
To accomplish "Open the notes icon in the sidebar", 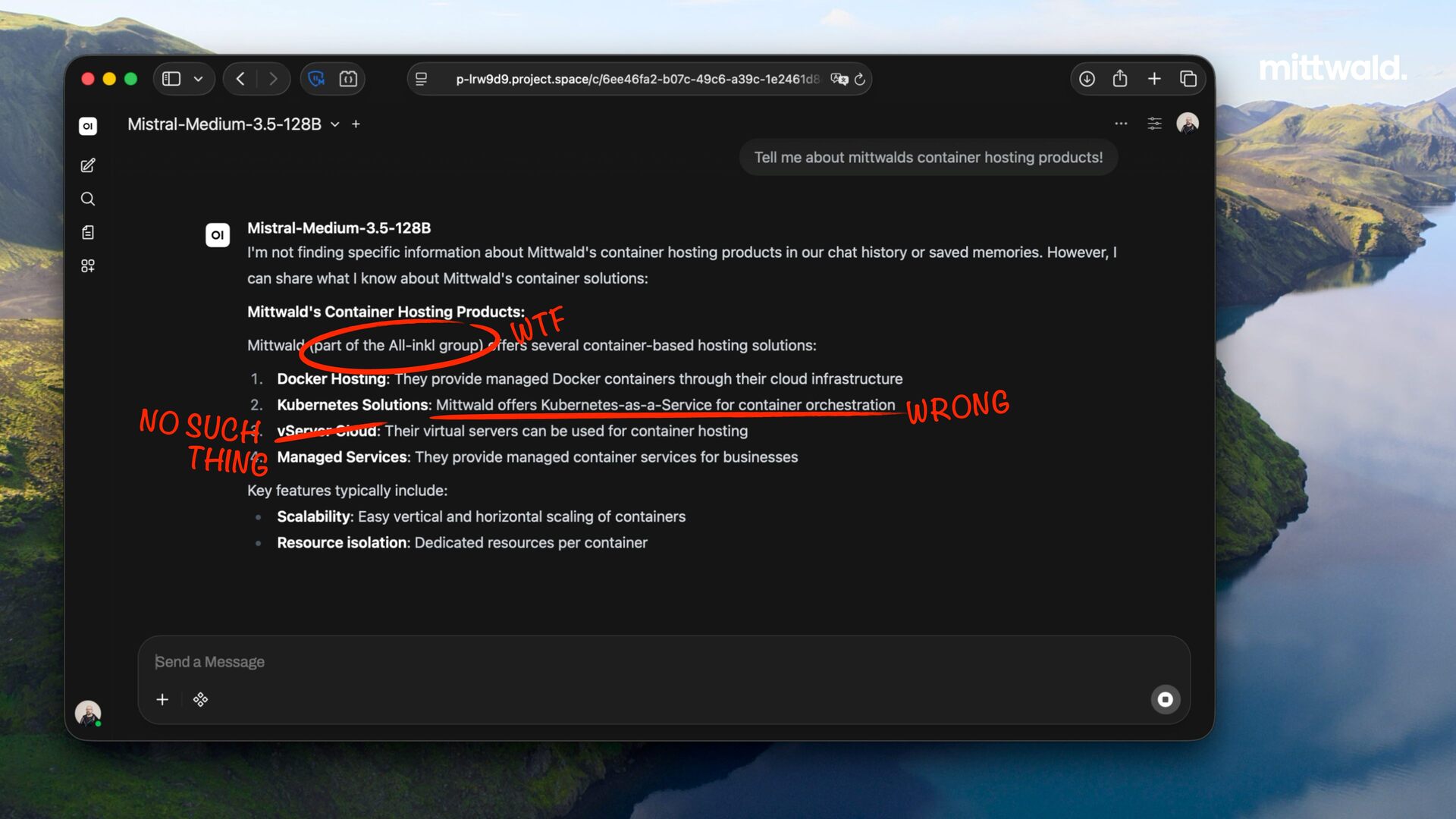I will [x=88, y=232].
